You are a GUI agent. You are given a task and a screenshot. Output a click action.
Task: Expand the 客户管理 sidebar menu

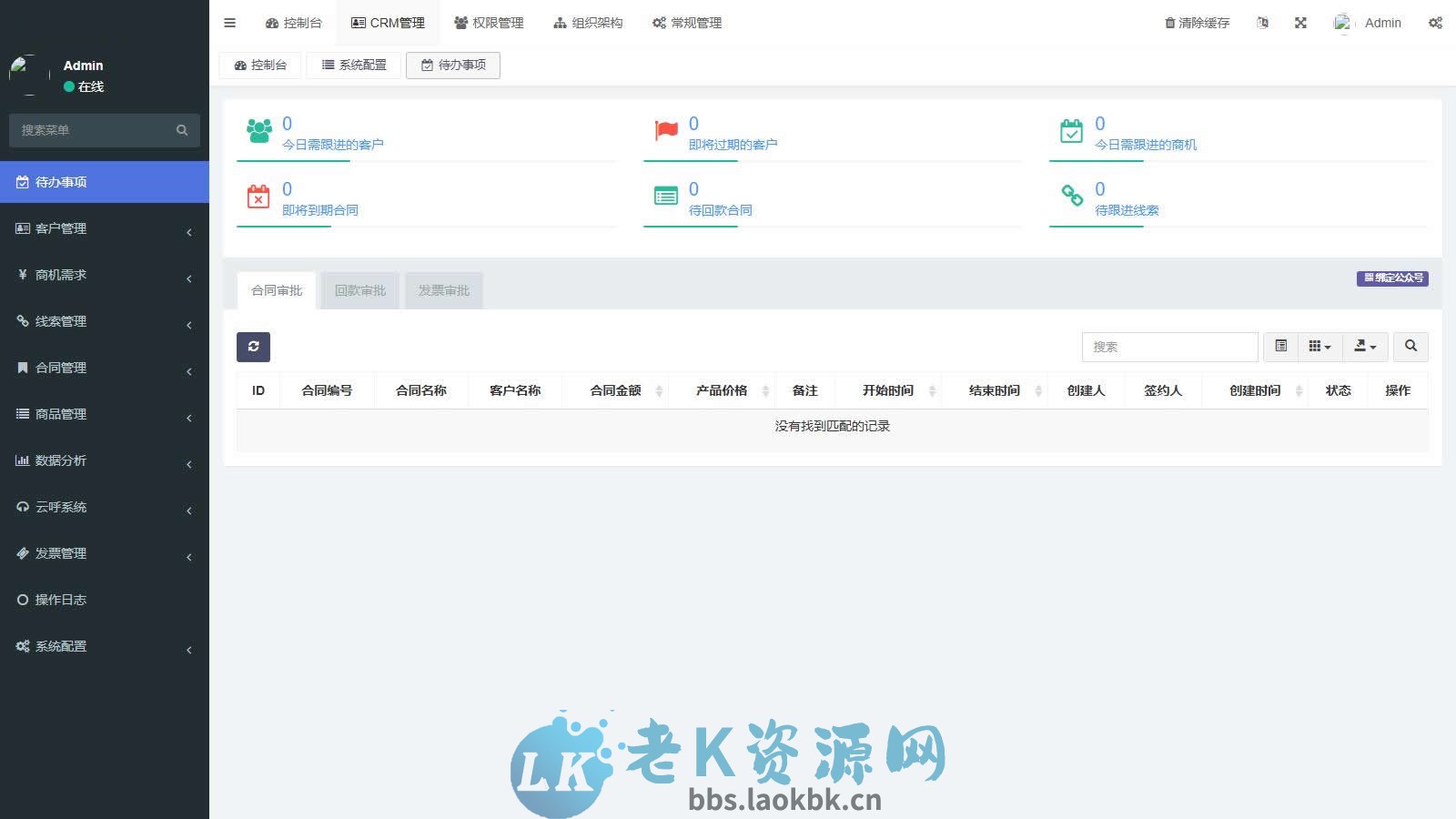[64, 228]
